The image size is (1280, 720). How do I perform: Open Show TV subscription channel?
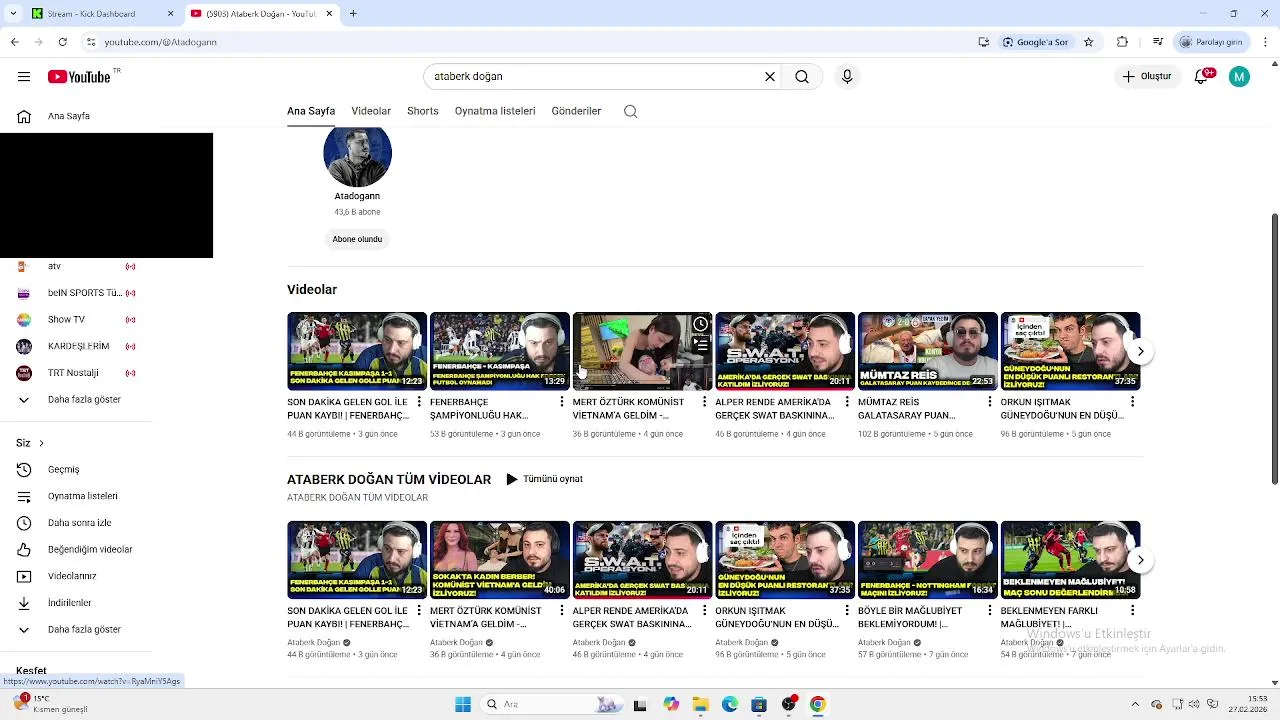coord(66,320)
